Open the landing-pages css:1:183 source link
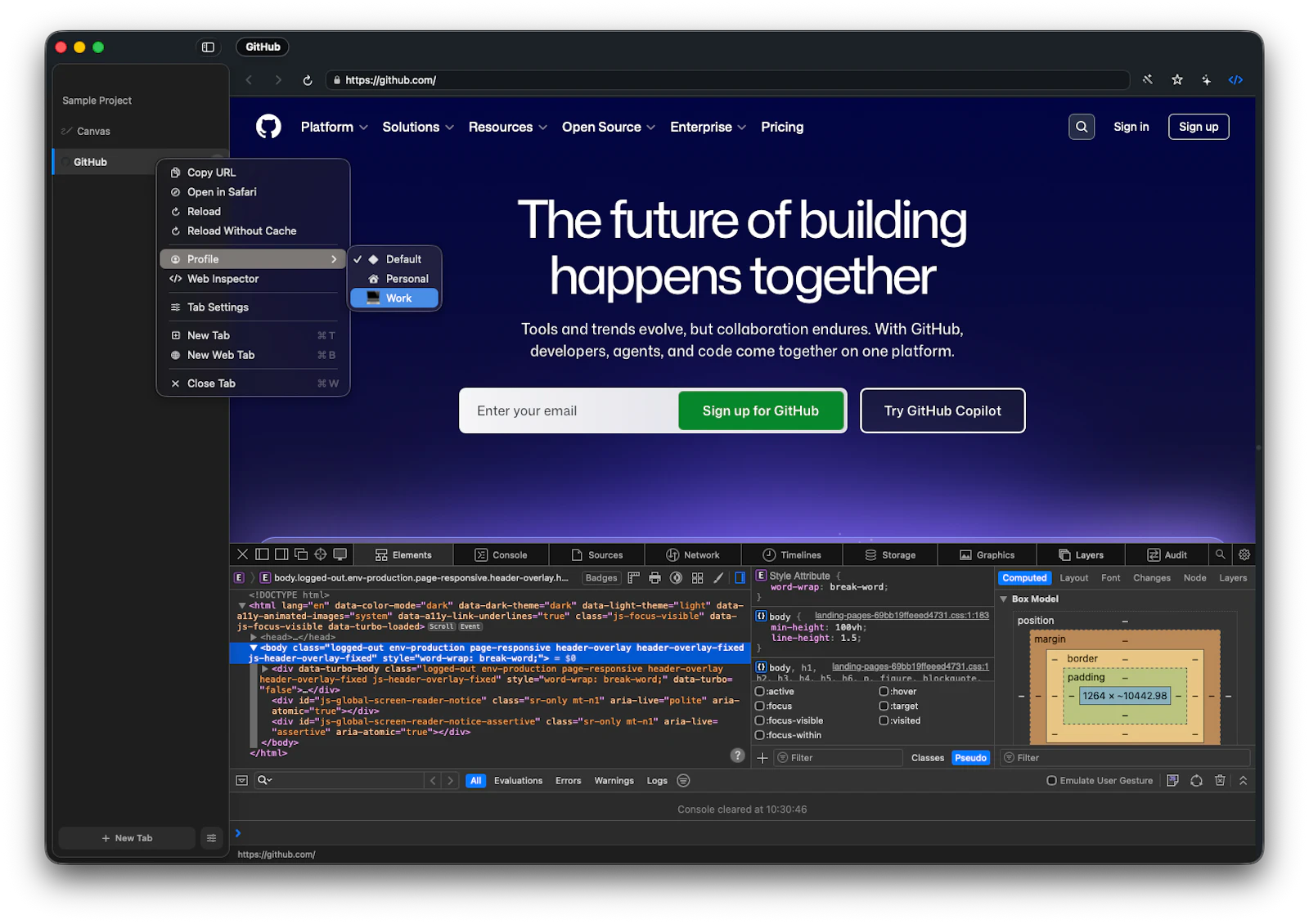Viewport: 1309px width, 924px height. [x=902, y=616]
